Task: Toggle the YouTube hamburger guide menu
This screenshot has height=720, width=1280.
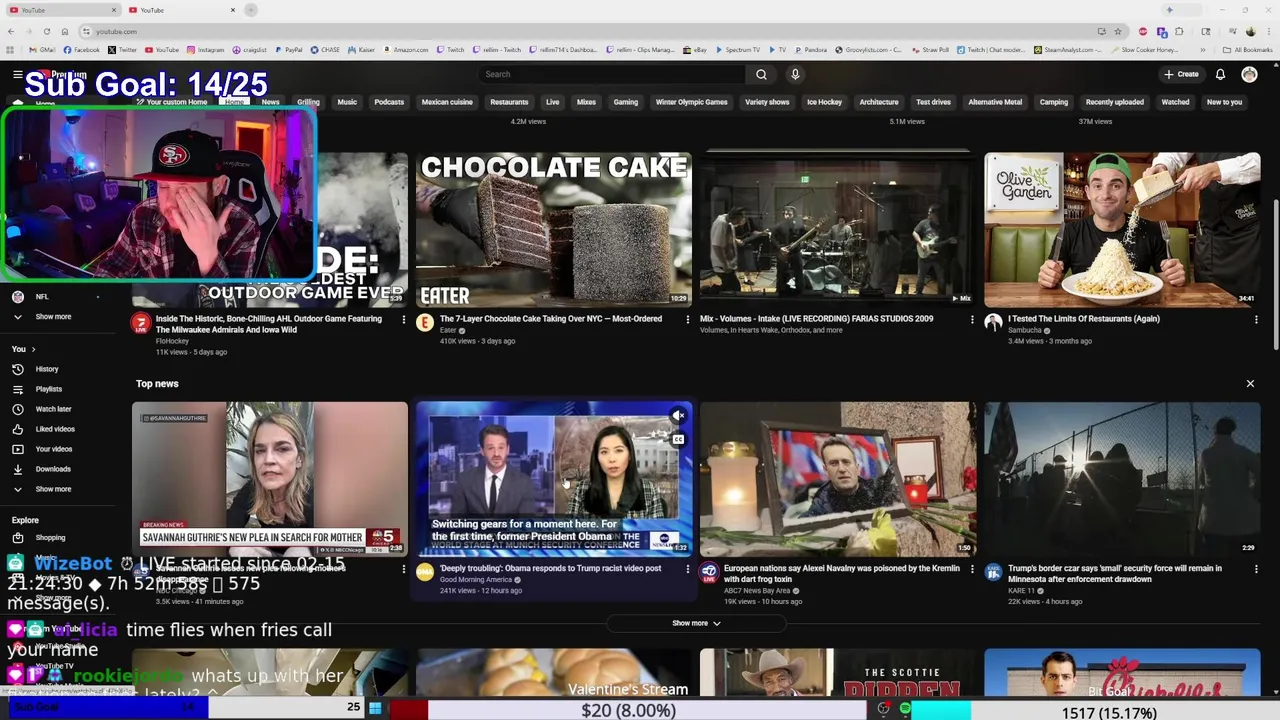Action: point(17,75)
